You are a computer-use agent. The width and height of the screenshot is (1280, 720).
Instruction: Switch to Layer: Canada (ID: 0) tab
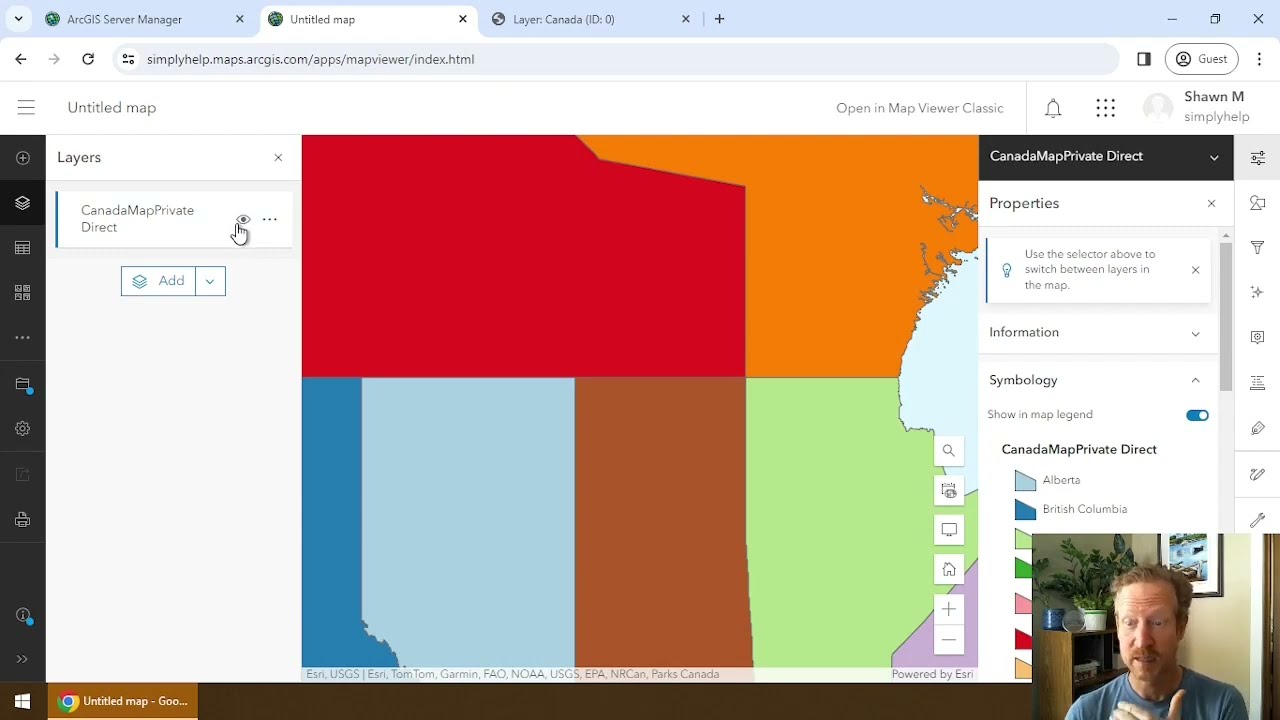pos(591,19)
